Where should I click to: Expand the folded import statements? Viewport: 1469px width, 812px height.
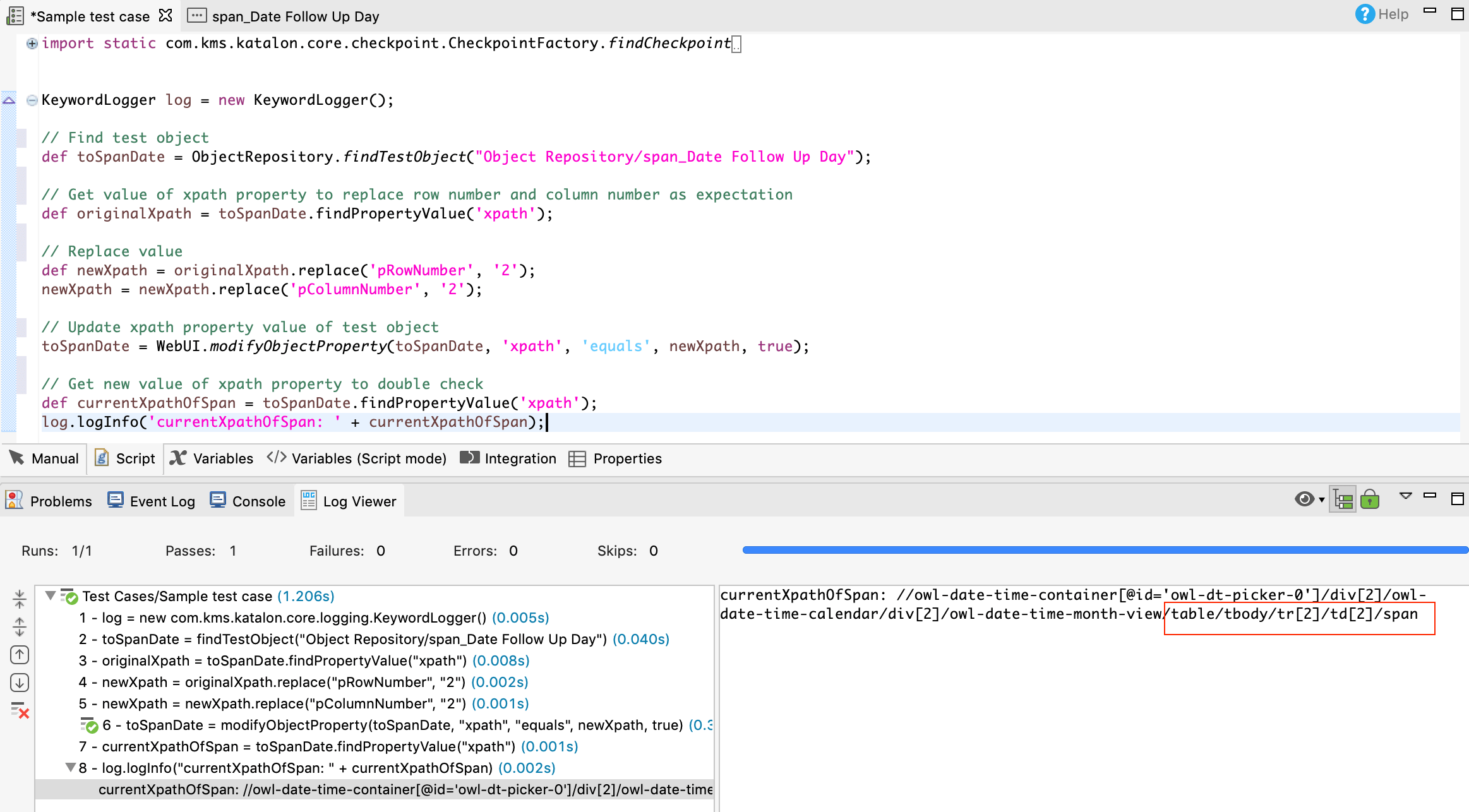[32, 44]
